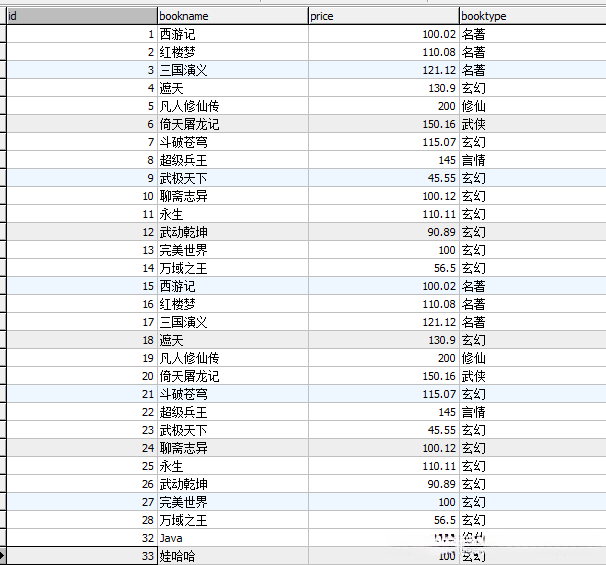Click the bookname cell in row id 24
Viewport: 606px width, 565px height.
click(233, 448)
